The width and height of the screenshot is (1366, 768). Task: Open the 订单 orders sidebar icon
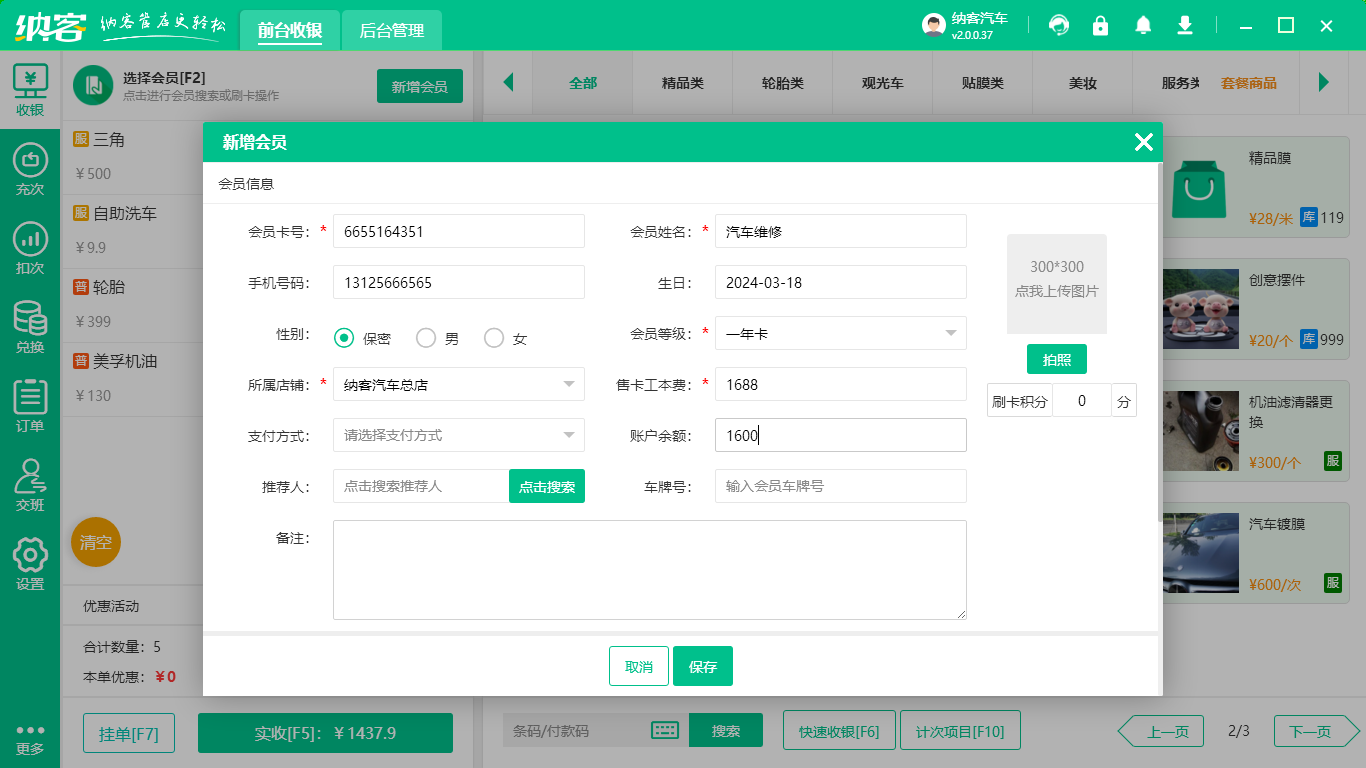click(30, 407)
